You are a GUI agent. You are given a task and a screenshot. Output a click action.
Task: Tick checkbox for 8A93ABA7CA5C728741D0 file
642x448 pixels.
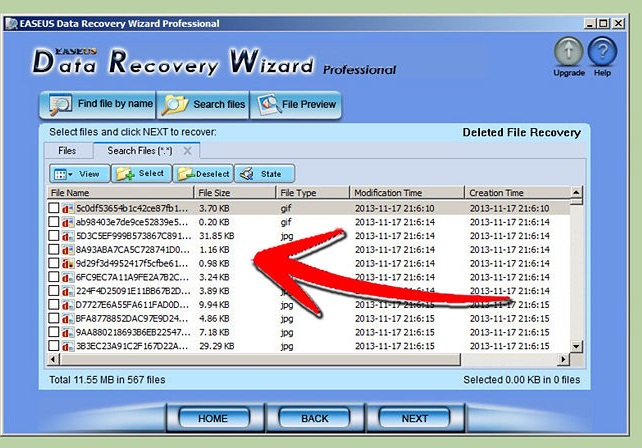point(54,249)
